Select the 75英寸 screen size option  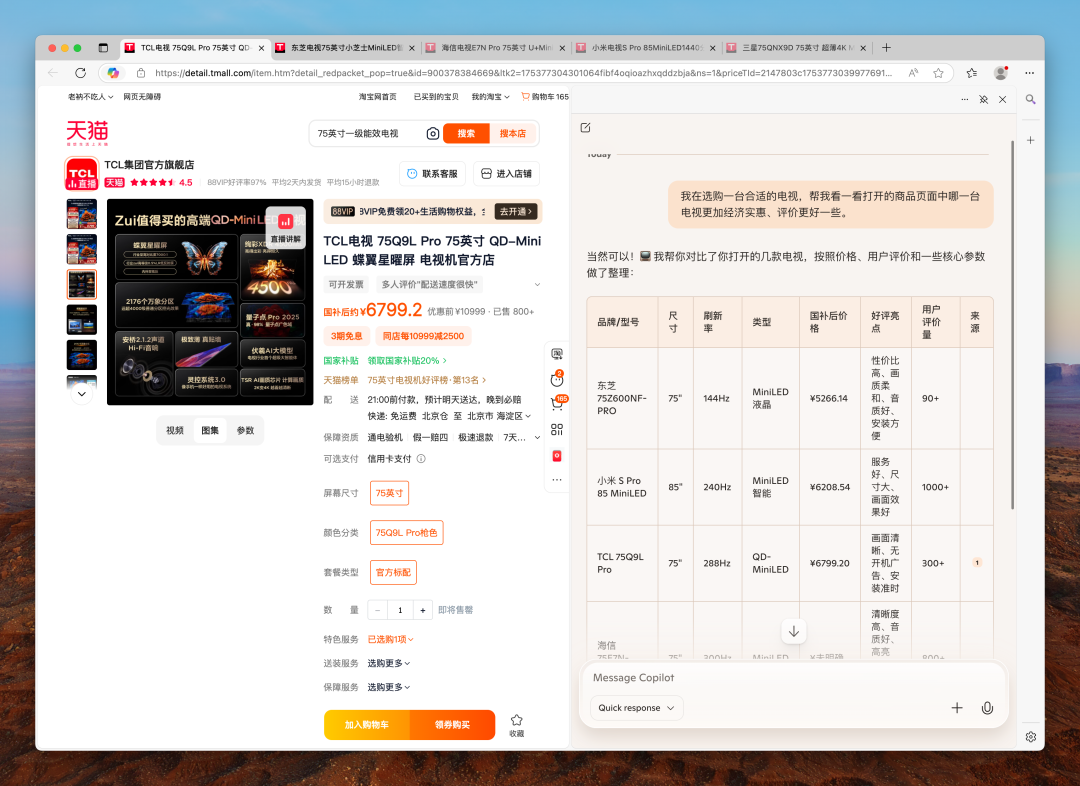(x=389, y=493)
